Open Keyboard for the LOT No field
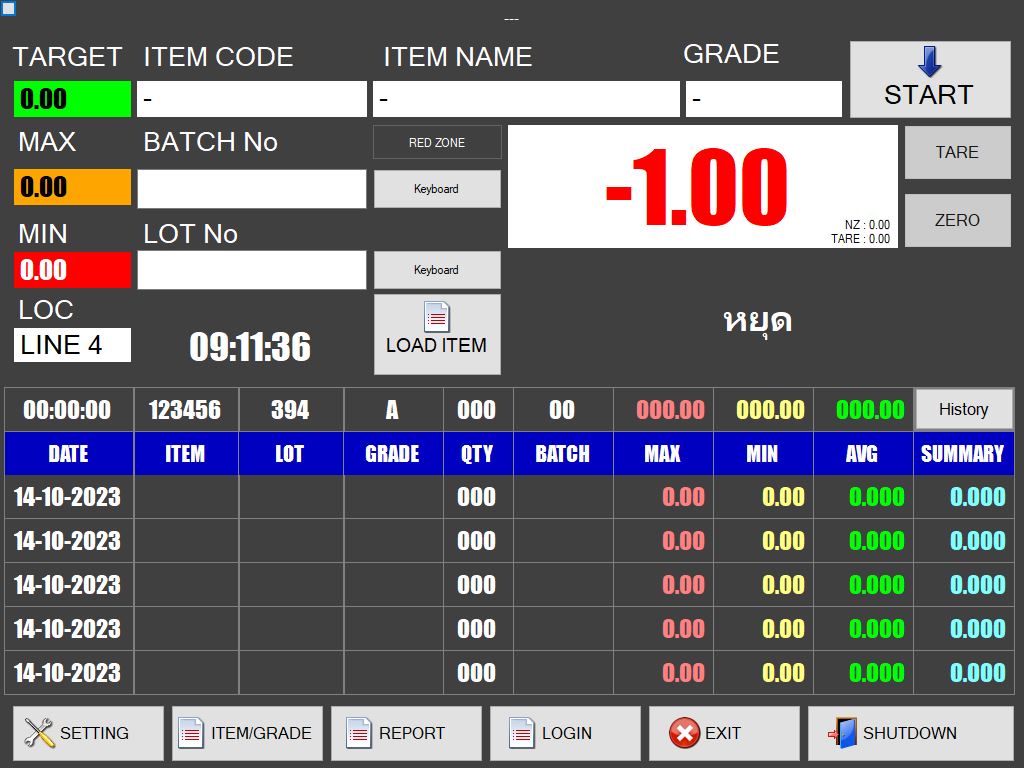 [437, 270]
